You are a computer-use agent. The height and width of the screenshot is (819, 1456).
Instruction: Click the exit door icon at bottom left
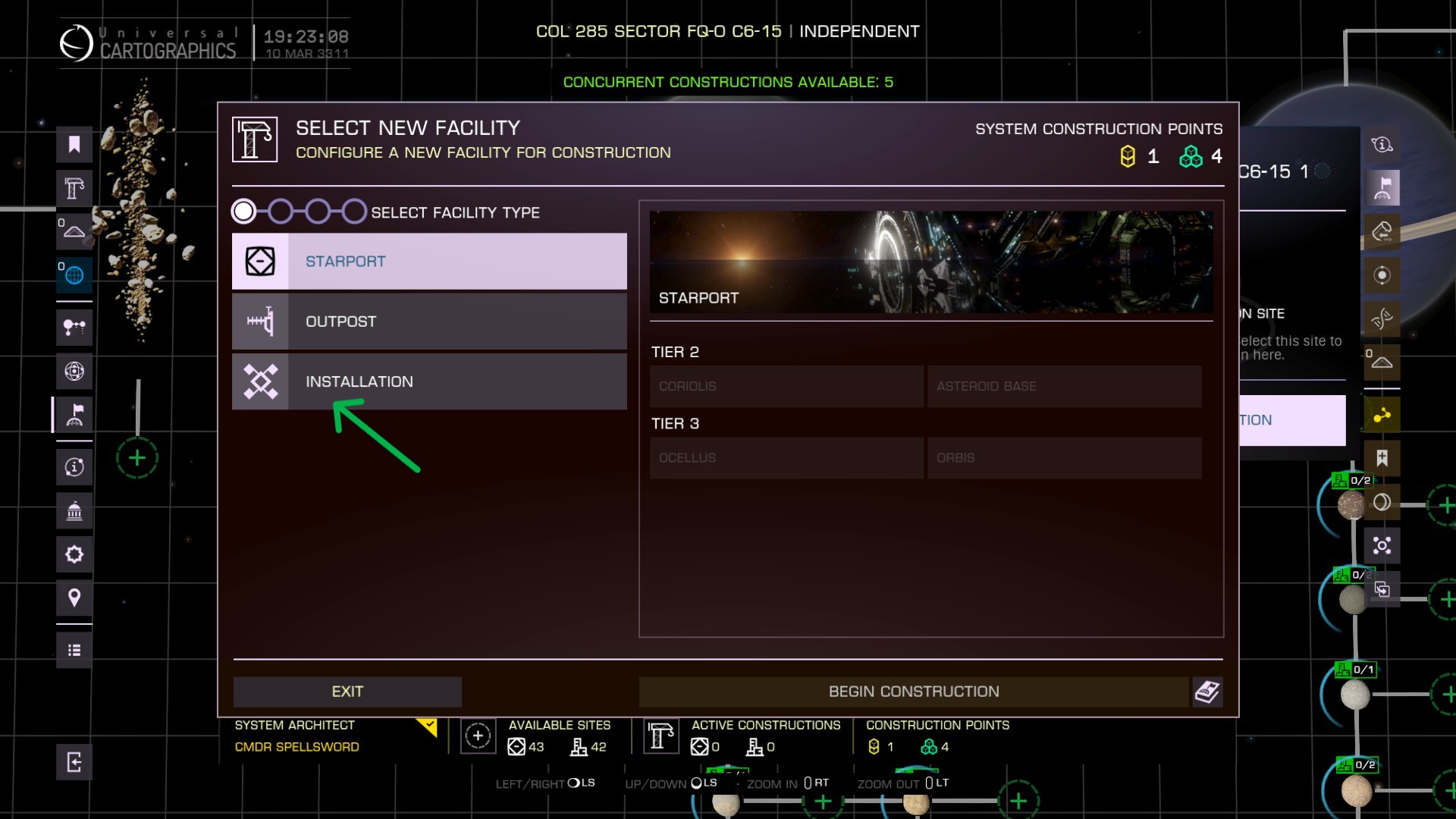click(74, 762)
